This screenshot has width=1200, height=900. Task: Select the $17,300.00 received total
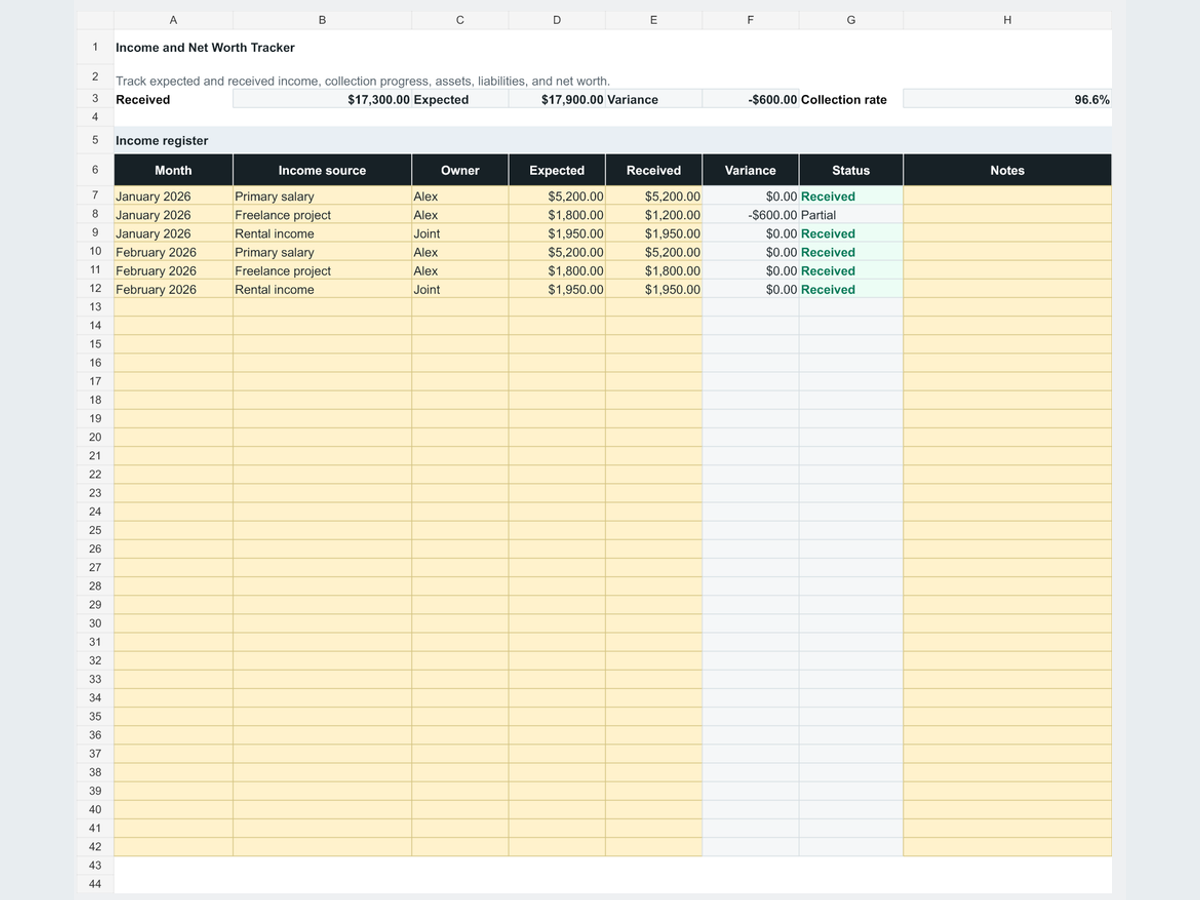coord(322,99)
